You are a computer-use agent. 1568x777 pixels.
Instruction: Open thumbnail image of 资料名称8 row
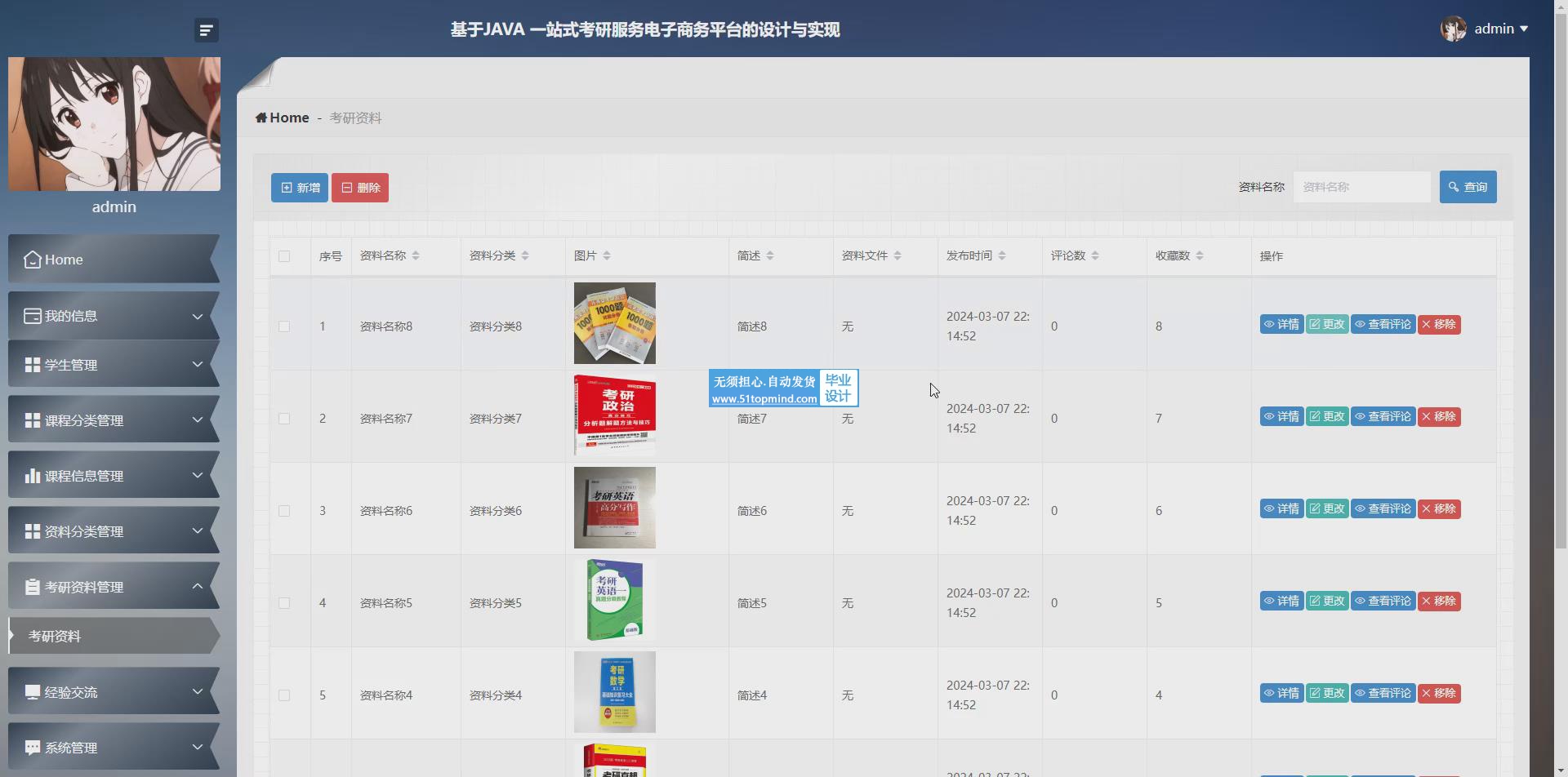614,323
